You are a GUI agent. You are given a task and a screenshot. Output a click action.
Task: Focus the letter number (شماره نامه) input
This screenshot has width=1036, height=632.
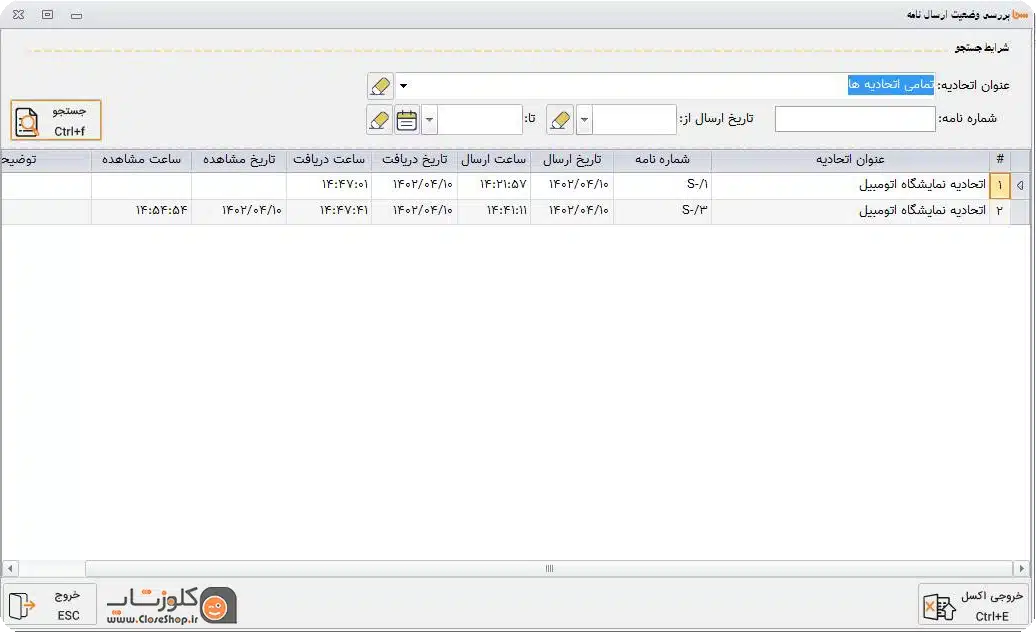tap(855, 120)
